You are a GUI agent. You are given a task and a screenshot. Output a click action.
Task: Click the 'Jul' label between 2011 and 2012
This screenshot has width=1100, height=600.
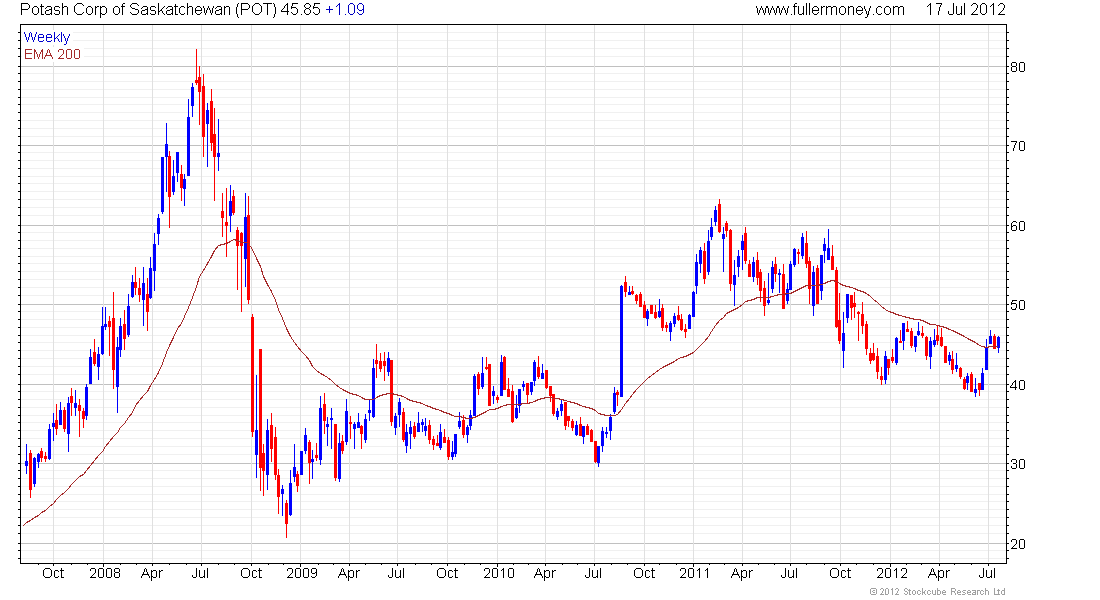790,573
